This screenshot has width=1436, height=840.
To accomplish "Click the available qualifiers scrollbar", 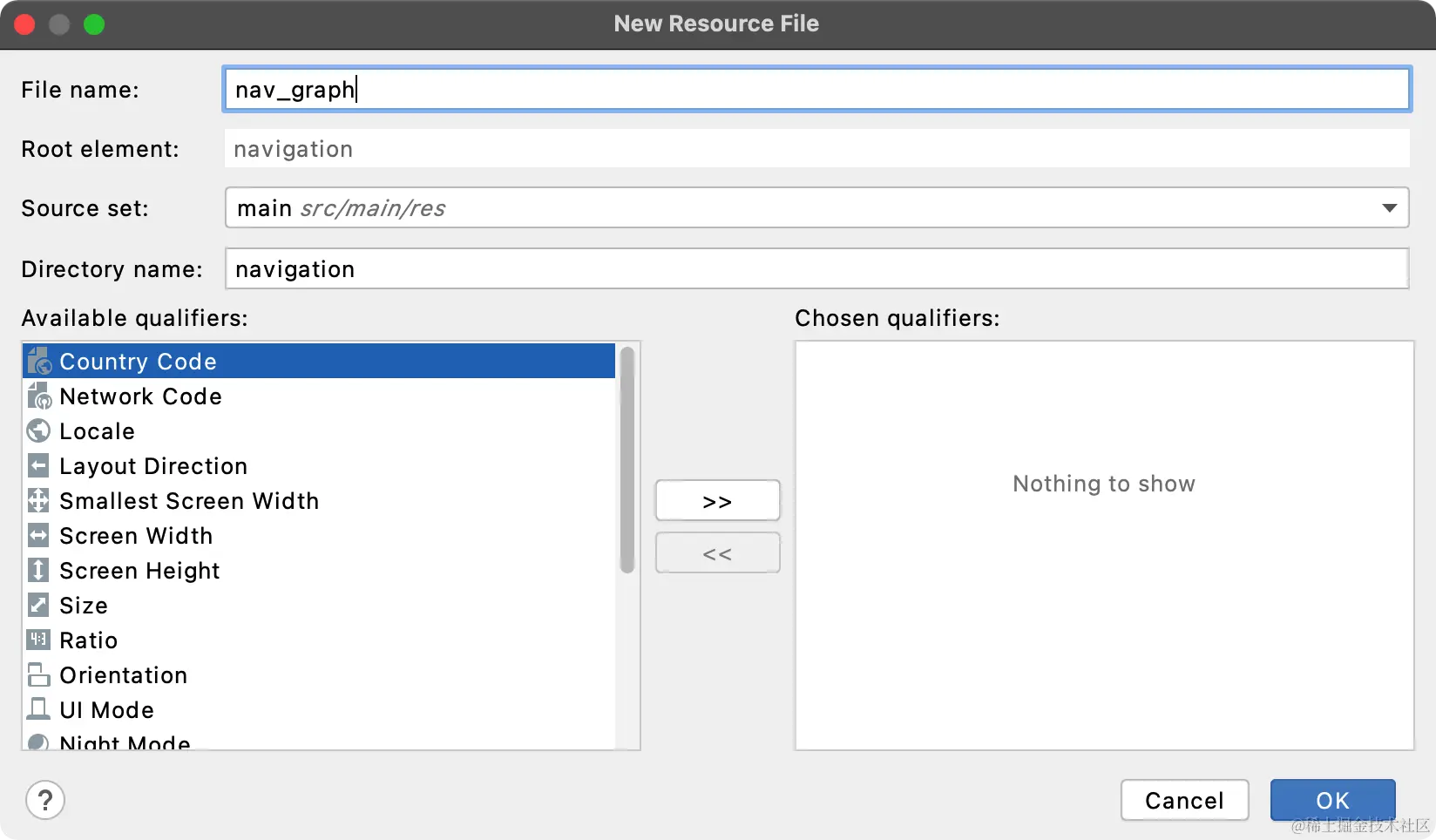I will tap(627, 460).
